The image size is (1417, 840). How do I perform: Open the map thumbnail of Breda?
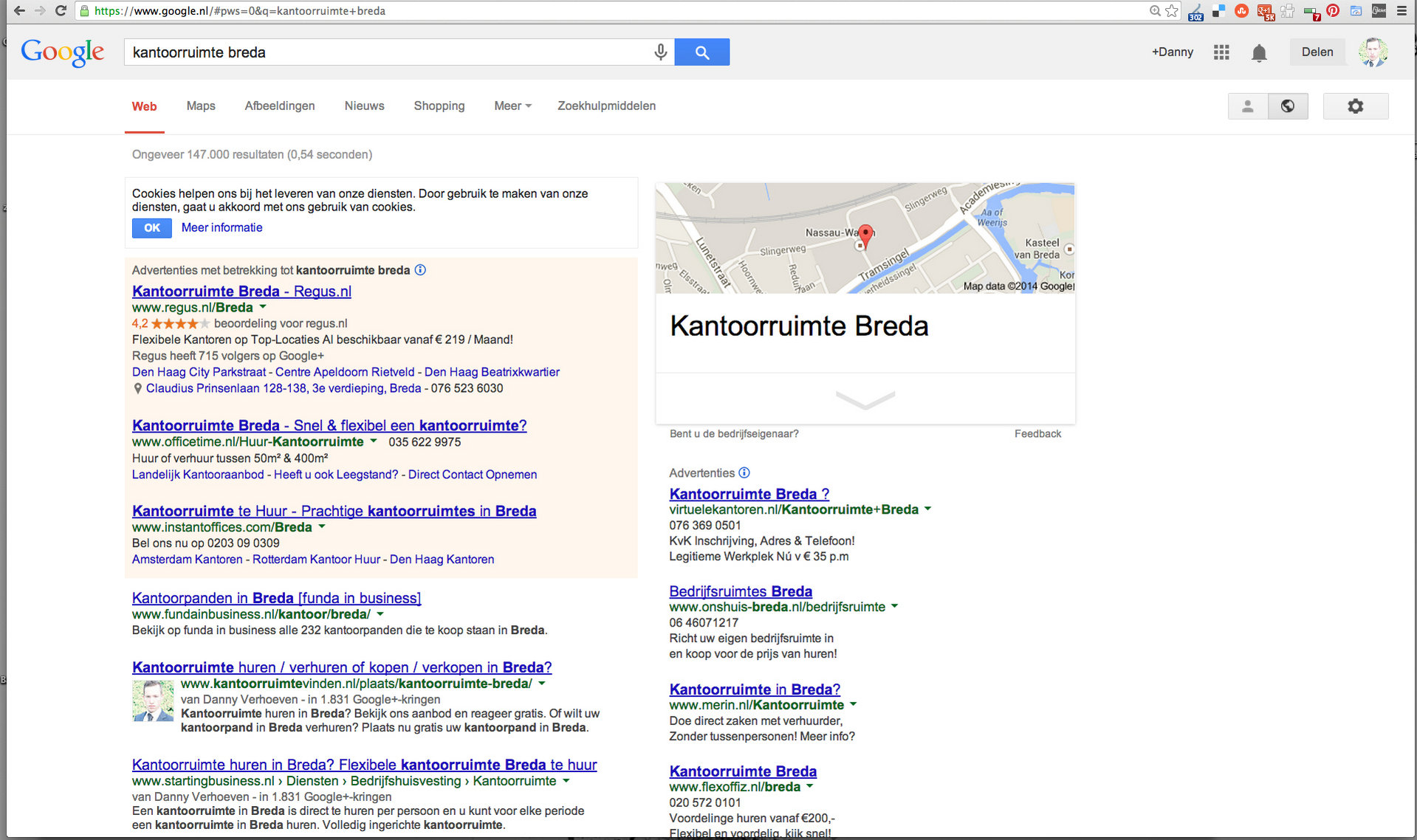pos(865,238)
